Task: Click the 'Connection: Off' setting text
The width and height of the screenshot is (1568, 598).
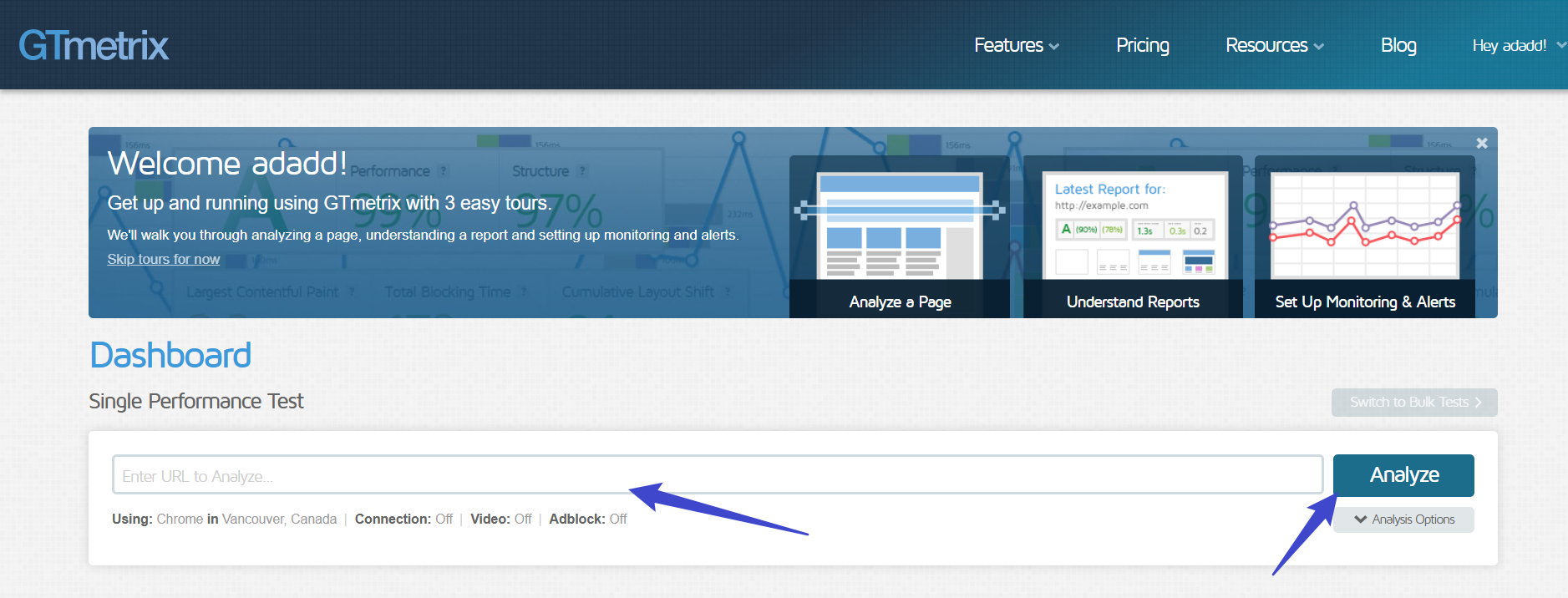Action: [403, 519]
